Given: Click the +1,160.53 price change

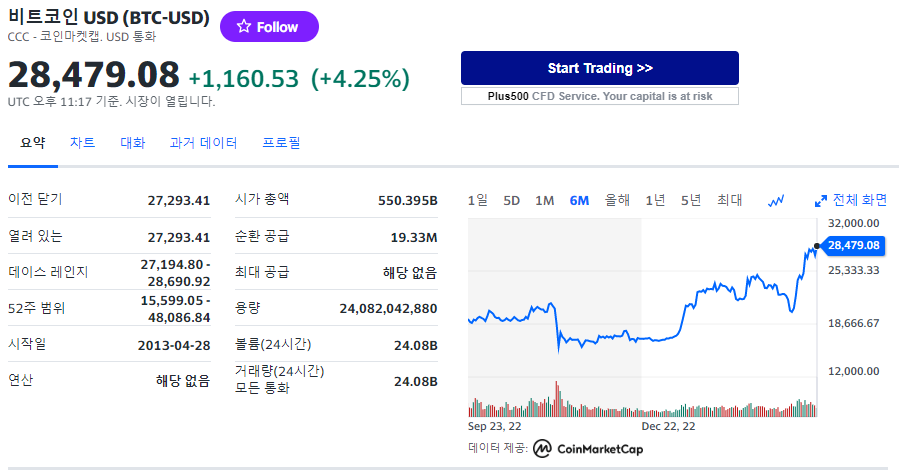Looking at the screenshot, I should click(x=244, y=79).
